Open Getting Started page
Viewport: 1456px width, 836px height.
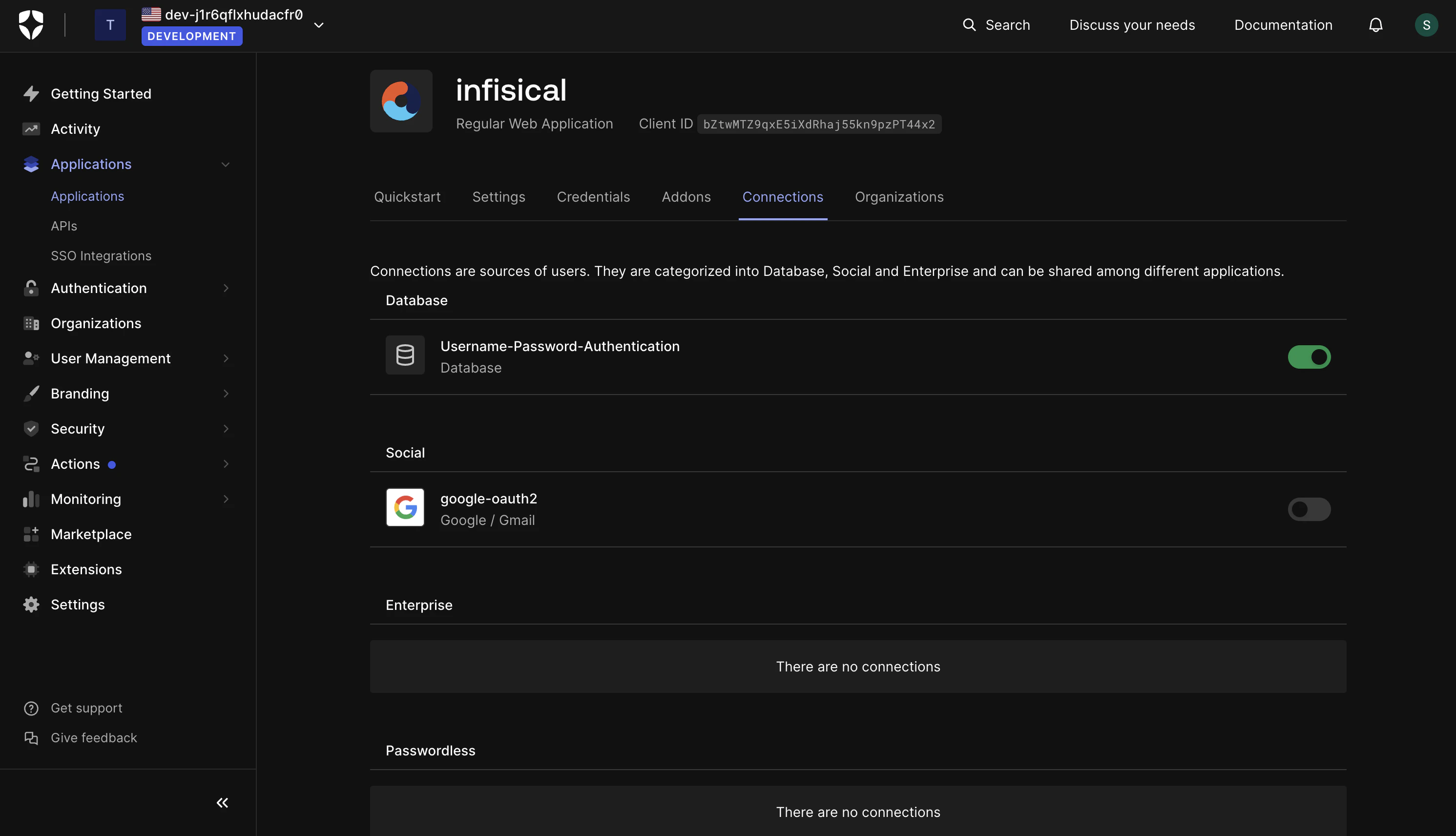click(x=101, y=94)
